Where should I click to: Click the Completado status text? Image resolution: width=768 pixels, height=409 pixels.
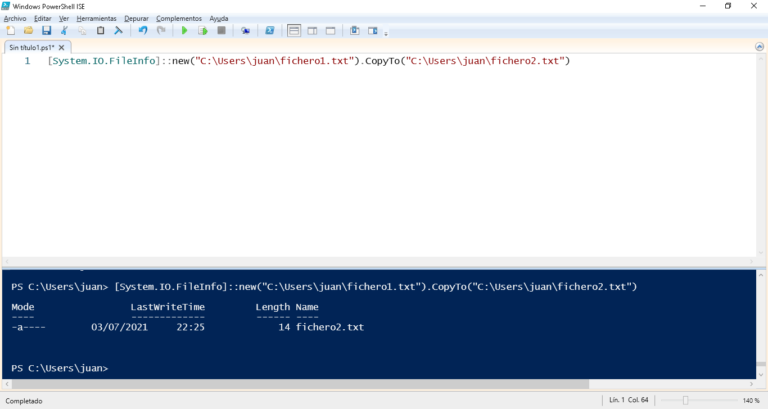[x=24, y=401]
